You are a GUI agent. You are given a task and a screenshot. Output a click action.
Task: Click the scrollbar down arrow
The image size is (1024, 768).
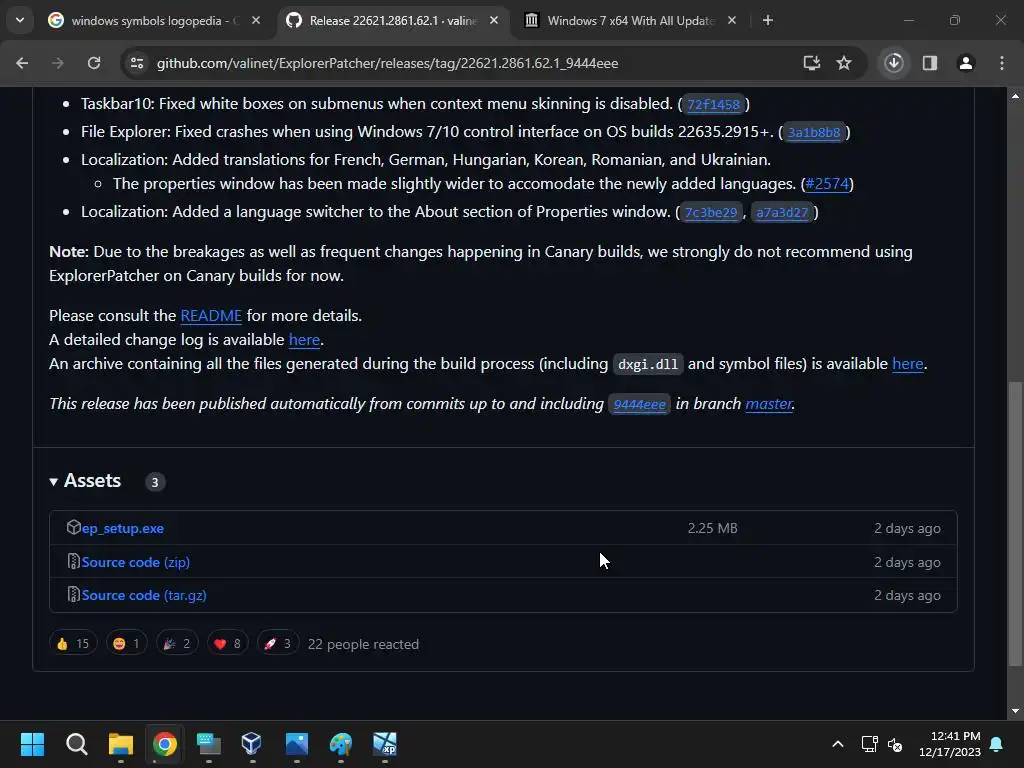tap(1015, 711)
